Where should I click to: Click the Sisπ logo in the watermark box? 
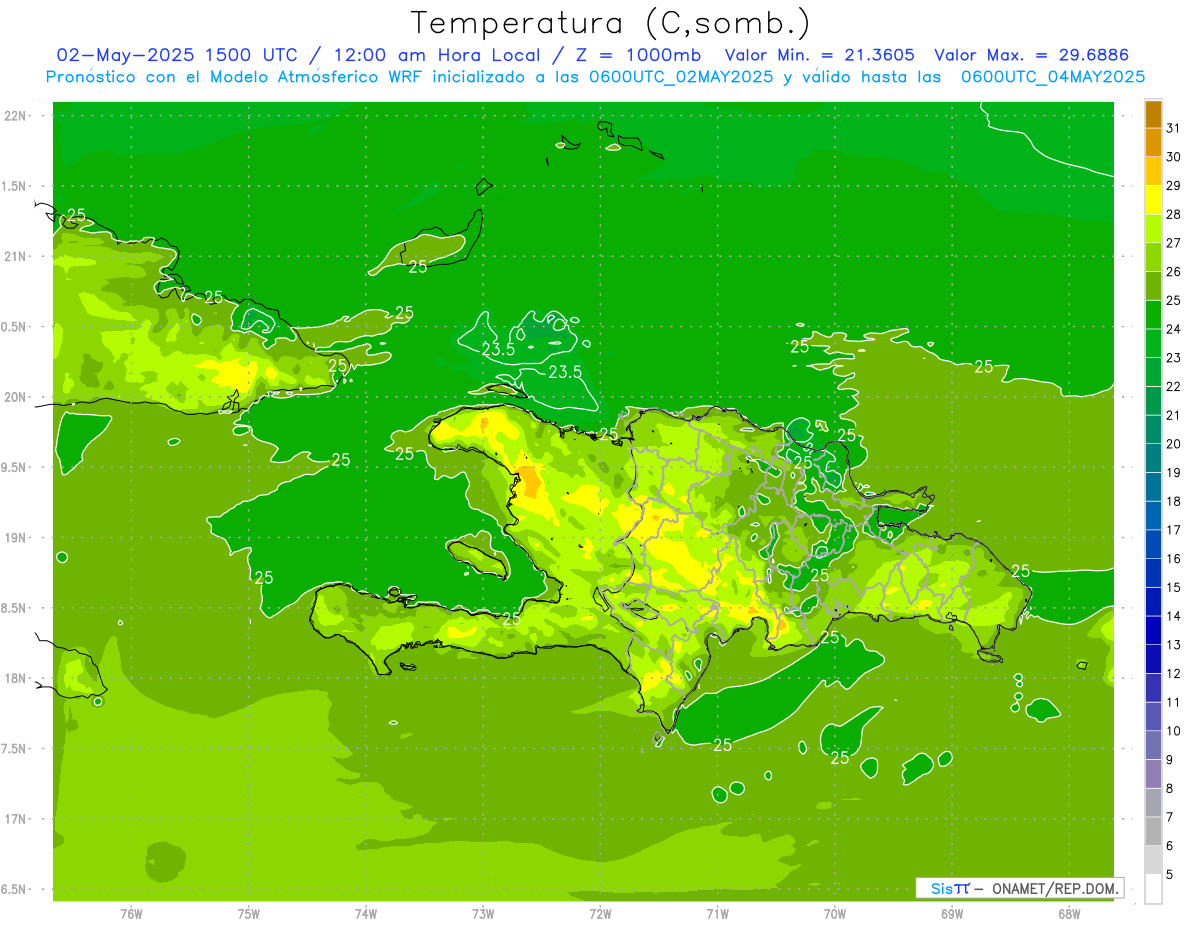click(949, 888)
